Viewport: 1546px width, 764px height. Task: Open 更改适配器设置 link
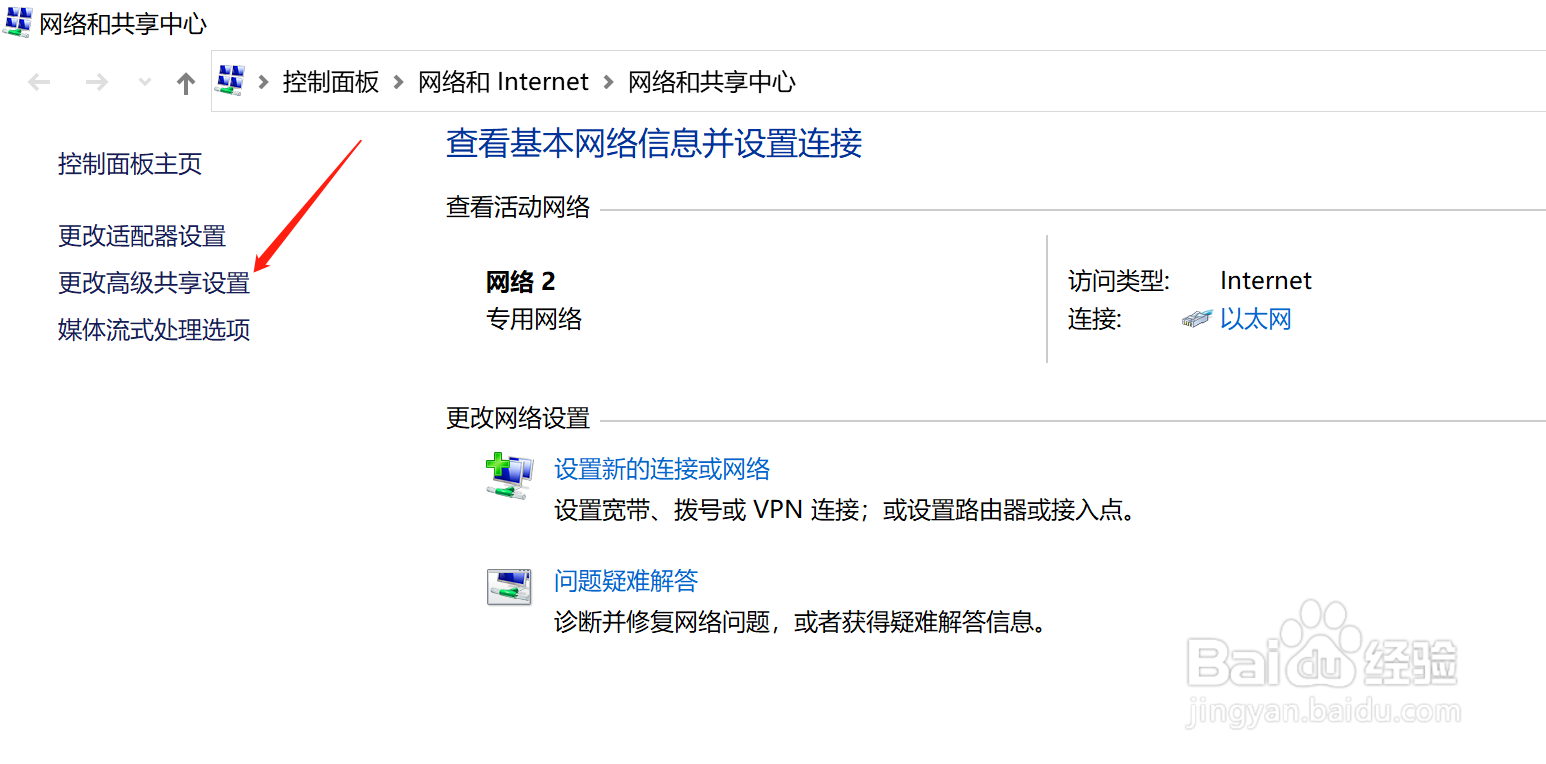[142, 237]
